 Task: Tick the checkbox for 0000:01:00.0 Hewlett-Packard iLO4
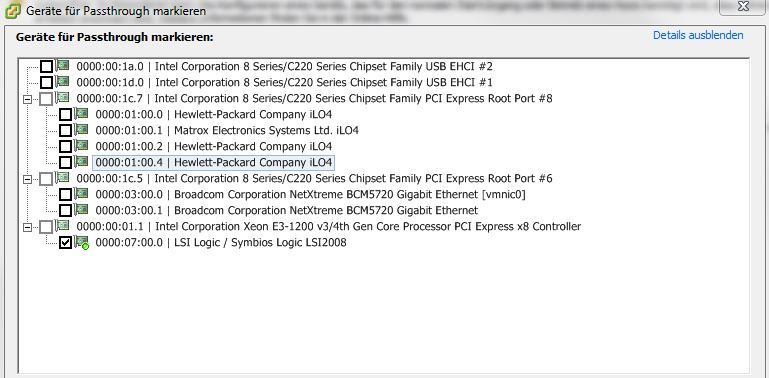65,115
